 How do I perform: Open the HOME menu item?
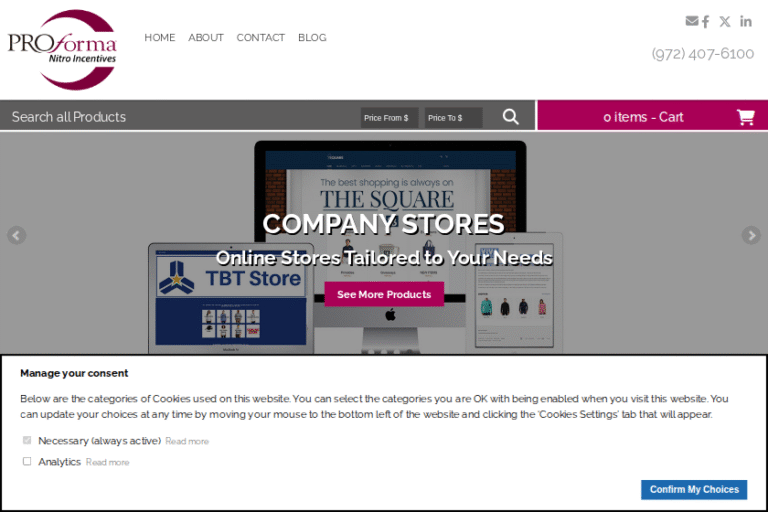160,38
